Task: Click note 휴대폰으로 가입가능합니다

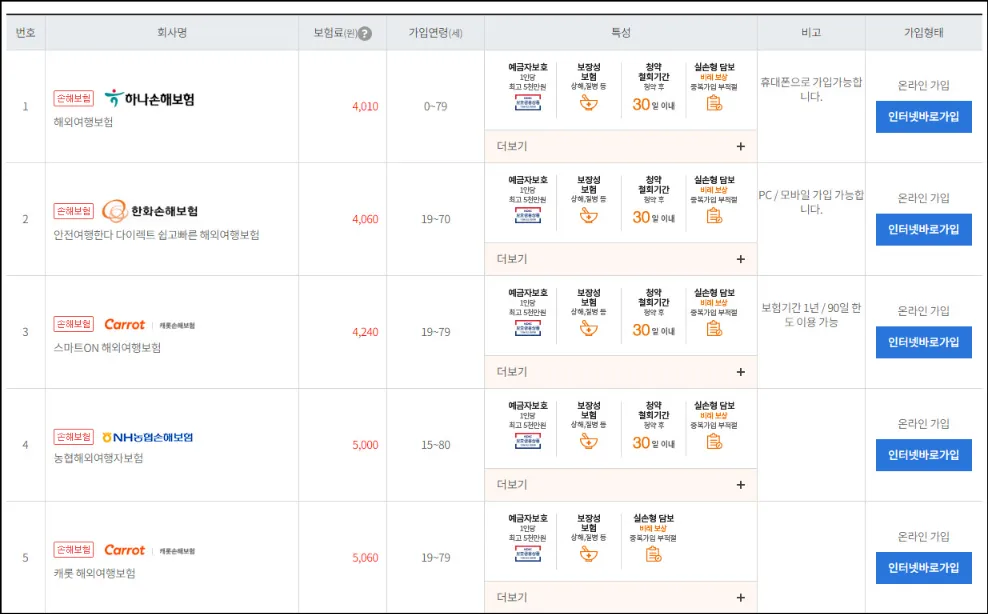Action: click(x=811, y=90)
